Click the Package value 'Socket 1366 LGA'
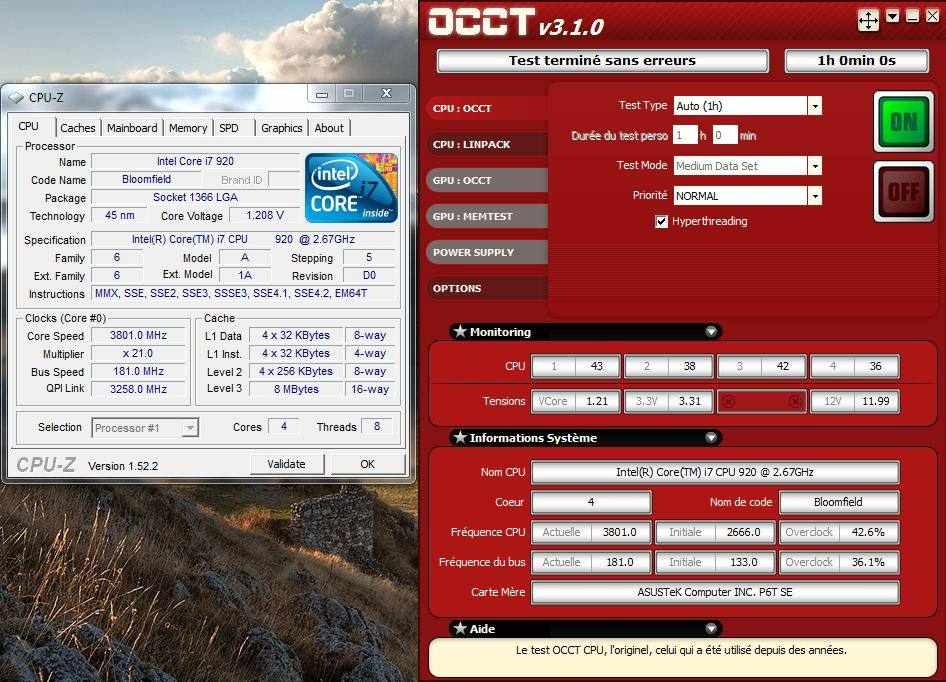This screenshot has height=682, width=946. 195,197
